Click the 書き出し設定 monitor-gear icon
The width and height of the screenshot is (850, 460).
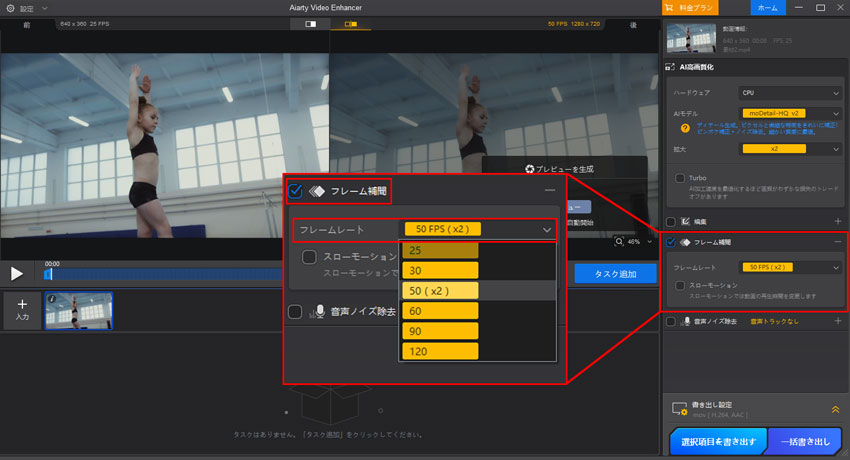coord(680,409)
